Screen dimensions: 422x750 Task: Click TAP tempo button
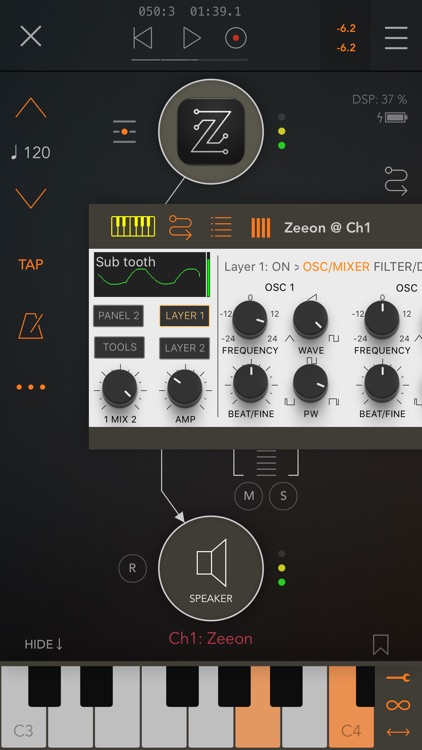[31, 264]
